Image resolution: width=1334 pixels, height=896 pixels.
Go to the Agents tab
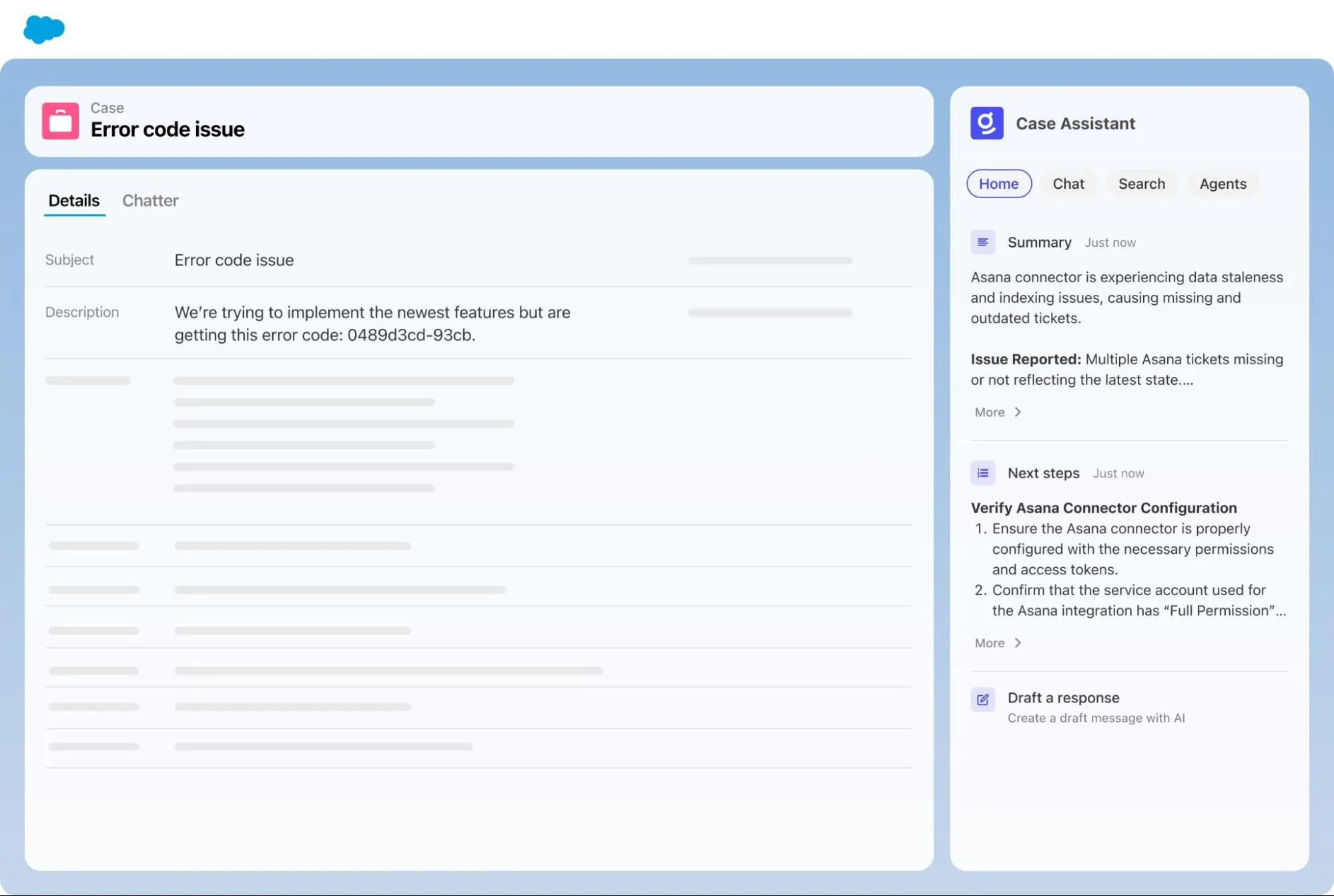1223,184
